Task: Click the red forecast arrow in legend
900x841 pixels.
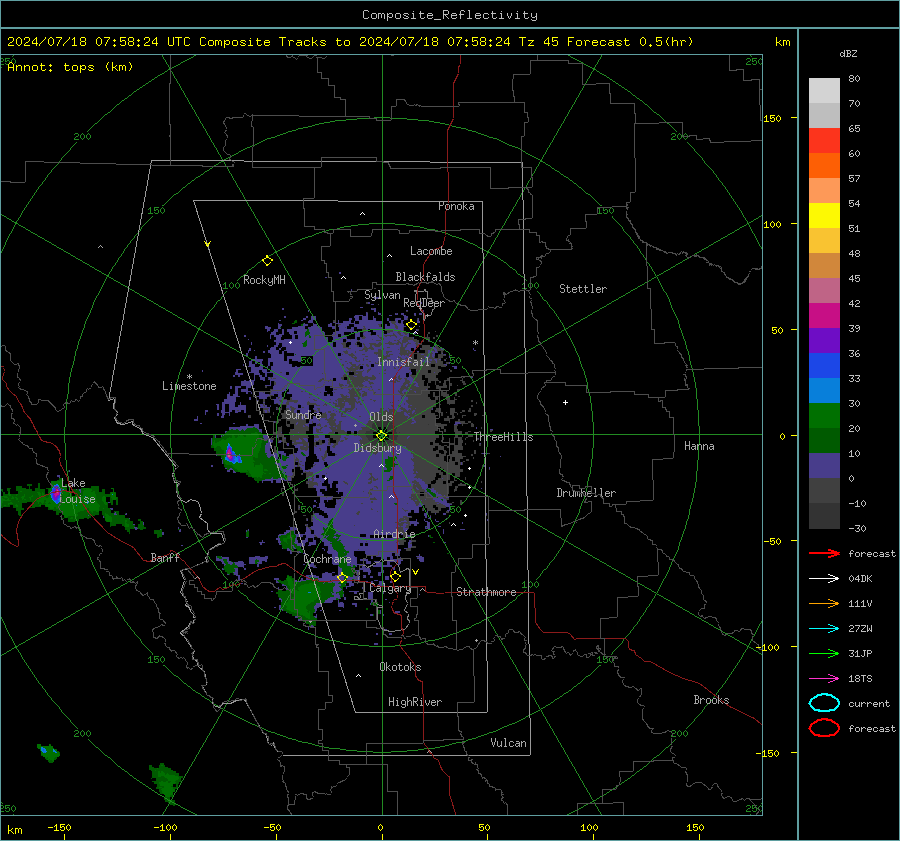Action: [824, 553]
